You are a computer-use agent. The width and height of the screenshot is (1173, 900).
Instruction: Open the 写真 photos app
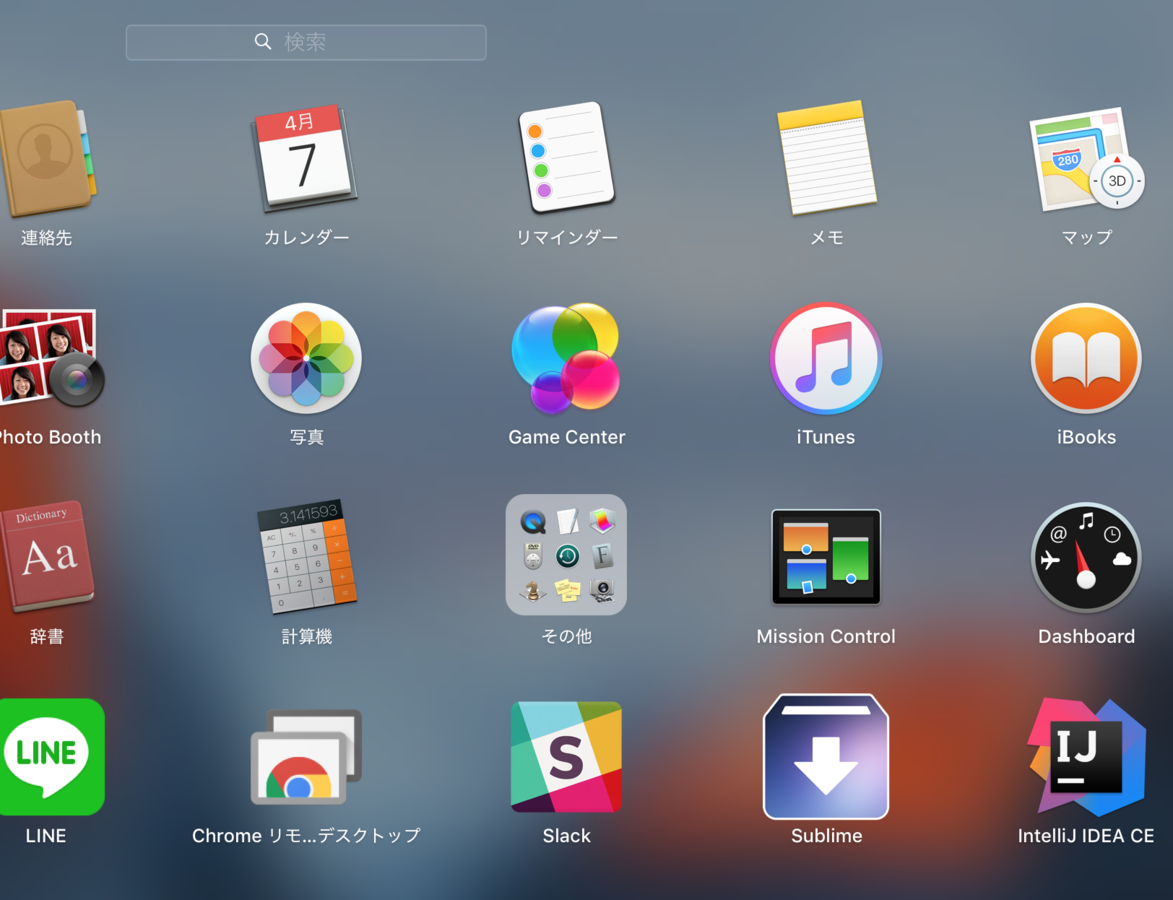tap(306, 358)
